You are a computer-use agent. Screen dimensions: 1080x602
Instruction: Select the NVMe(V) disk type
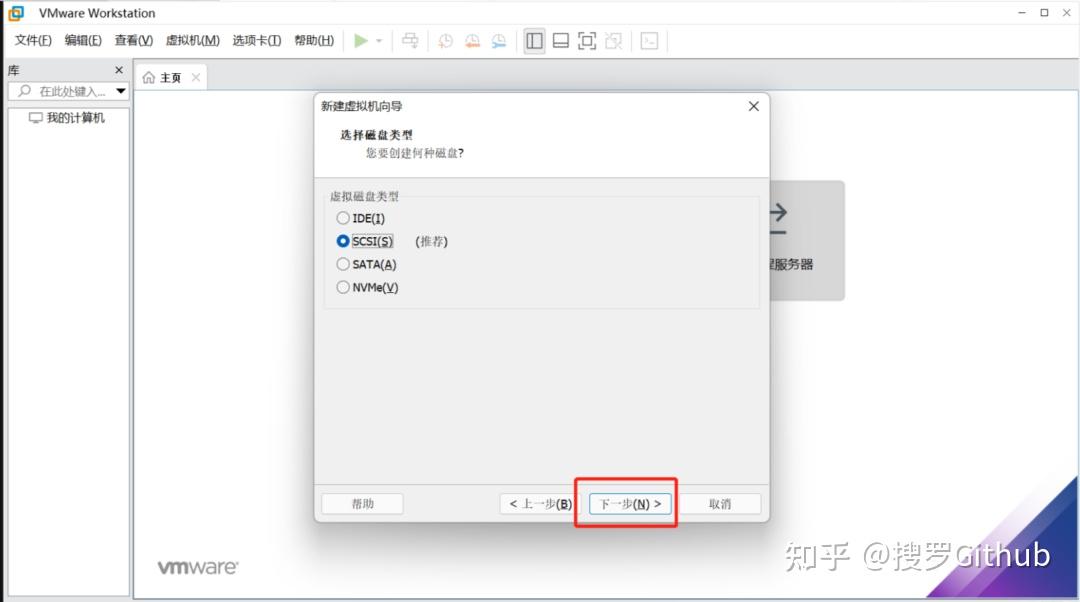(368, 287)
